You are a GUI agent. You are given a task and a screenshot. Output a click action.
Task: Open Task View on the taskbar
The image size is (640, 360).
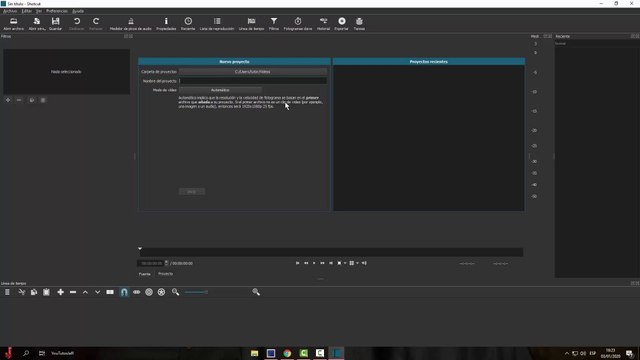[x=42, y=353]
